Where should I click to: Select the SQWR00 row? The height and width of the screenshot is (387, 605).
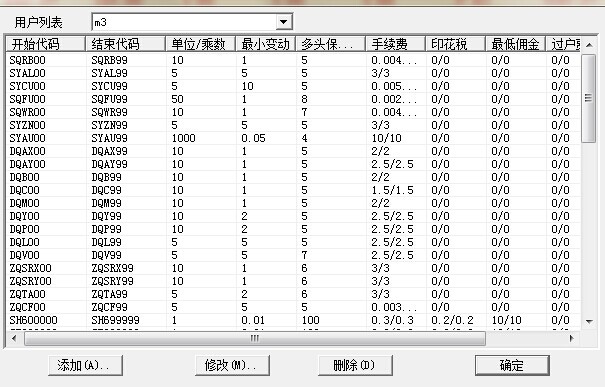[x=293, y=112]
